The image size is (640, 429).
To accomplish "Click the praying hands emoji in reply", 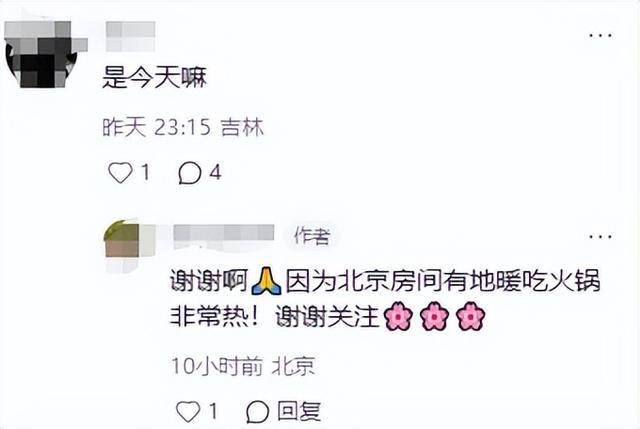I will pyautogui.click(x=266, y=281).
